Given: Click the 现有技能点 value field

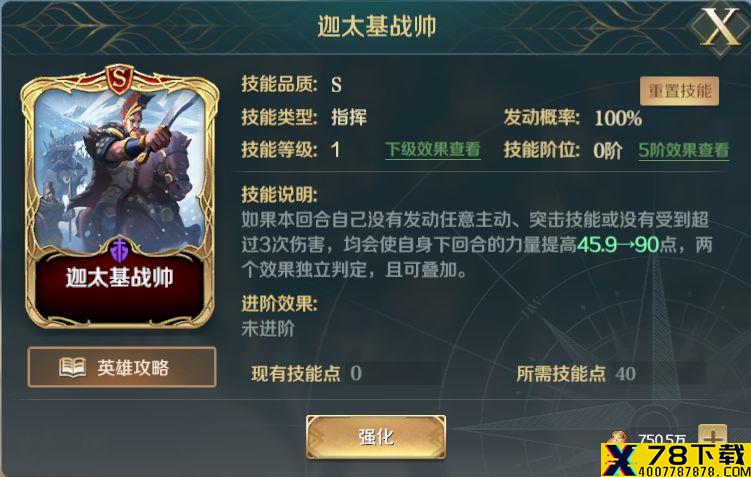Looking at the screenshot, I should pyautogui.click(x=395, y=374).
